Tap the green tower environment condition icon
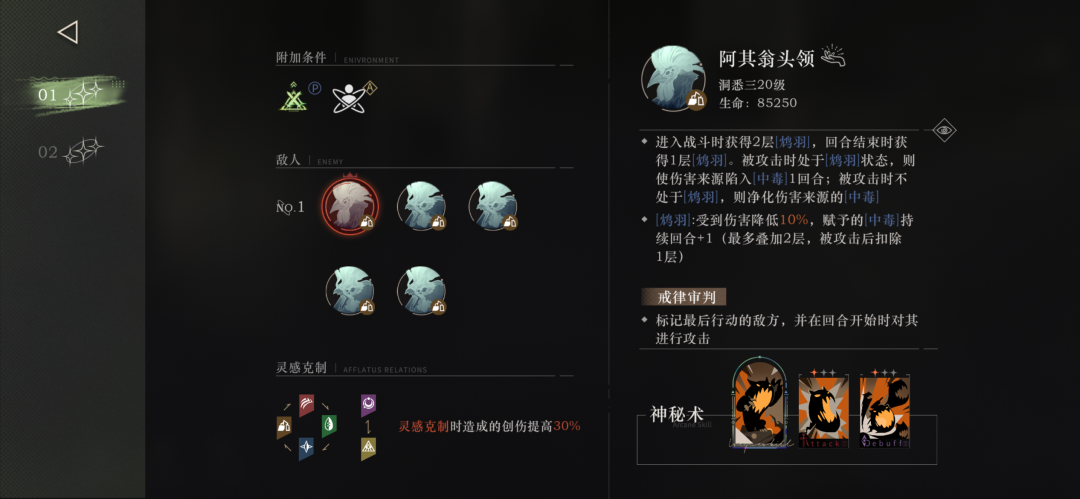 (292, 96)
